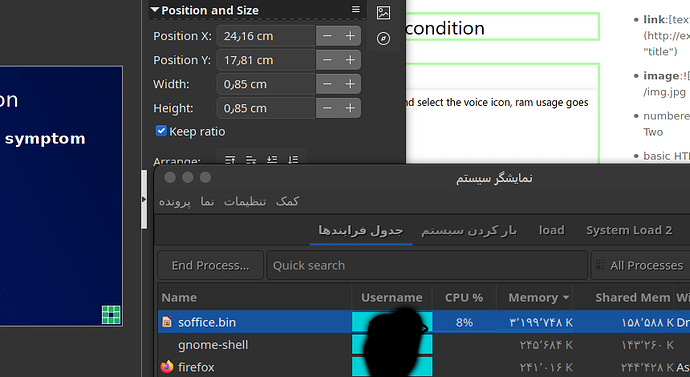This screenshot has width=690, height=377.
Task: Click soffice.bin memory value ۳٬۱۹۹٬۷۴۸ K
Action: pos(541,322)
